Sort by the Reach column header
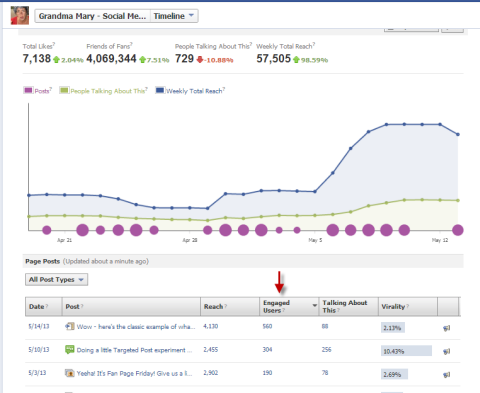This screenshot has width=480, height=393. (230, 307)
